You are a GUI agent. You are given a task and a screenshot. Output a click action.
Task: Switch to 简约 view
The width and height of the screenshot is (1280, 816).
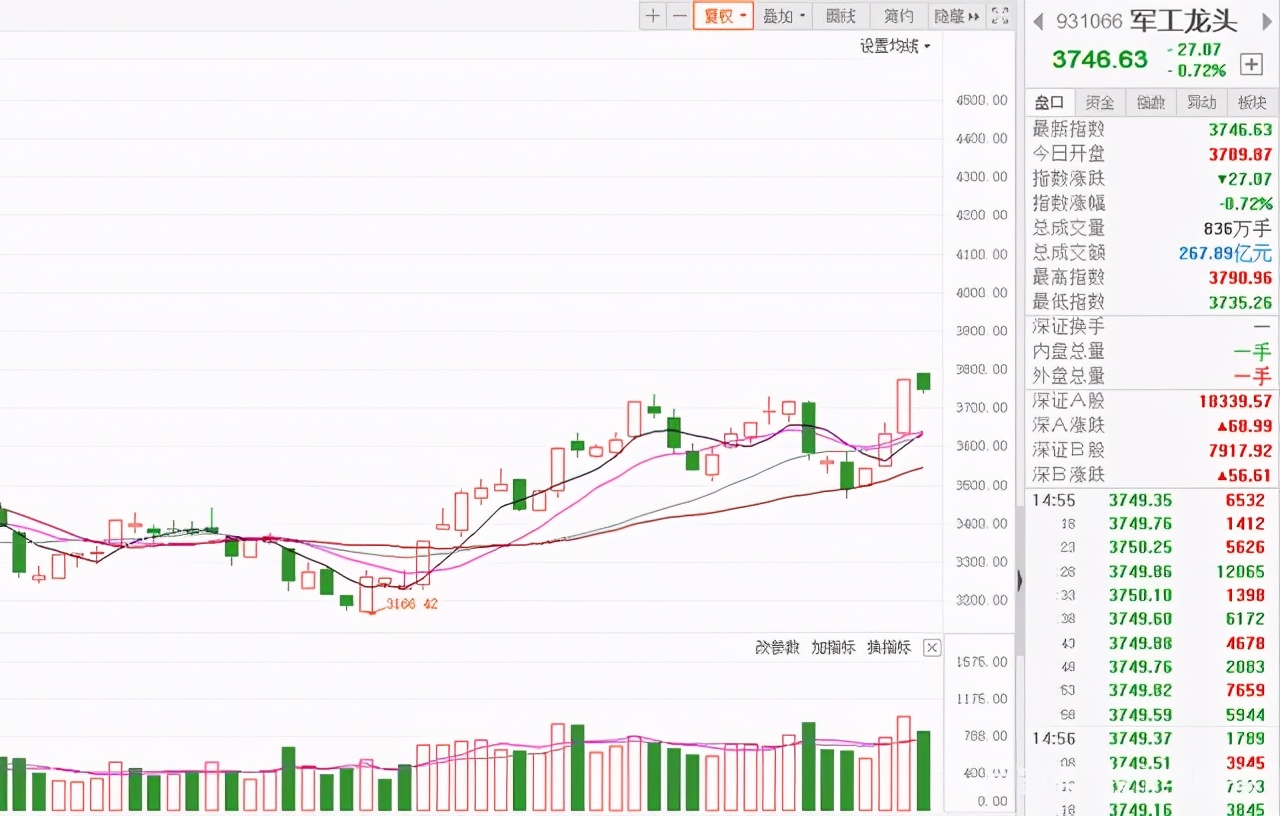click(x=898, y=15)
